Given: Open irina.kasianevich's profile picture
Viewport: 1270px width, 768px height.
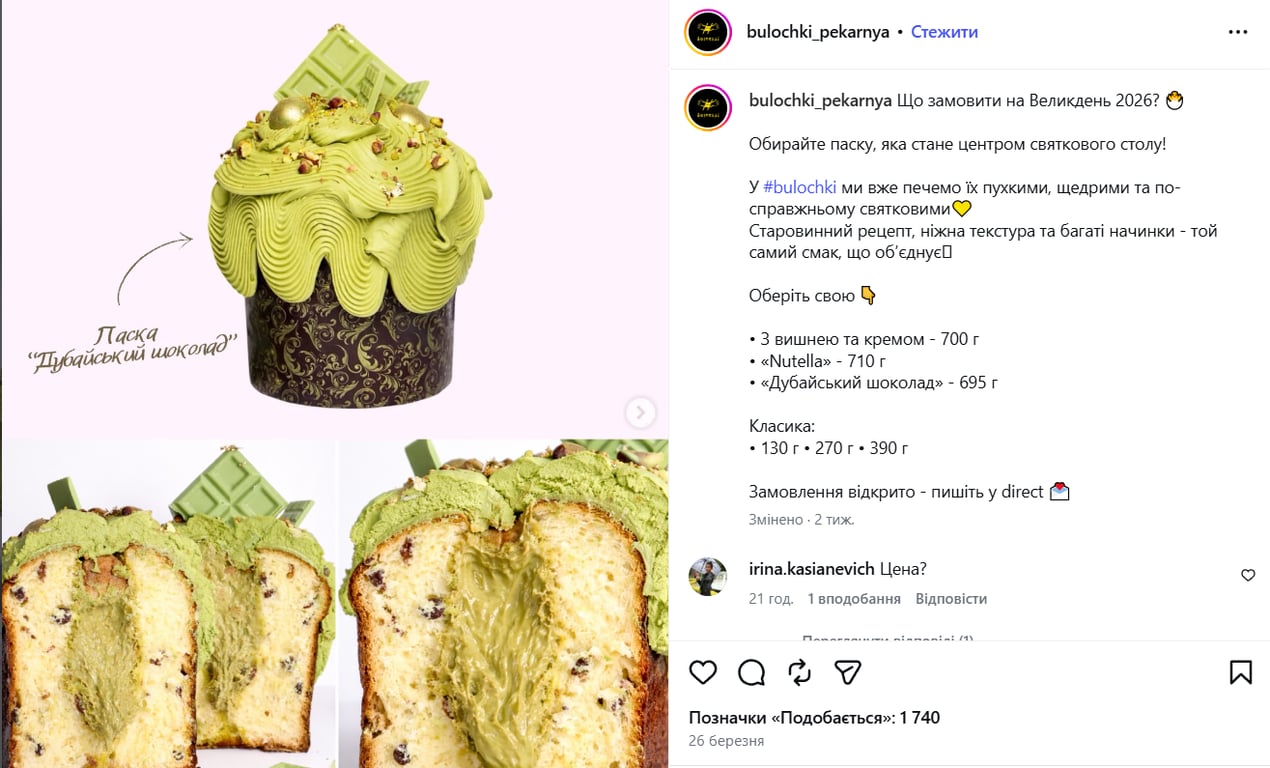Looking at the screenshot, I should tap(708, 577).
